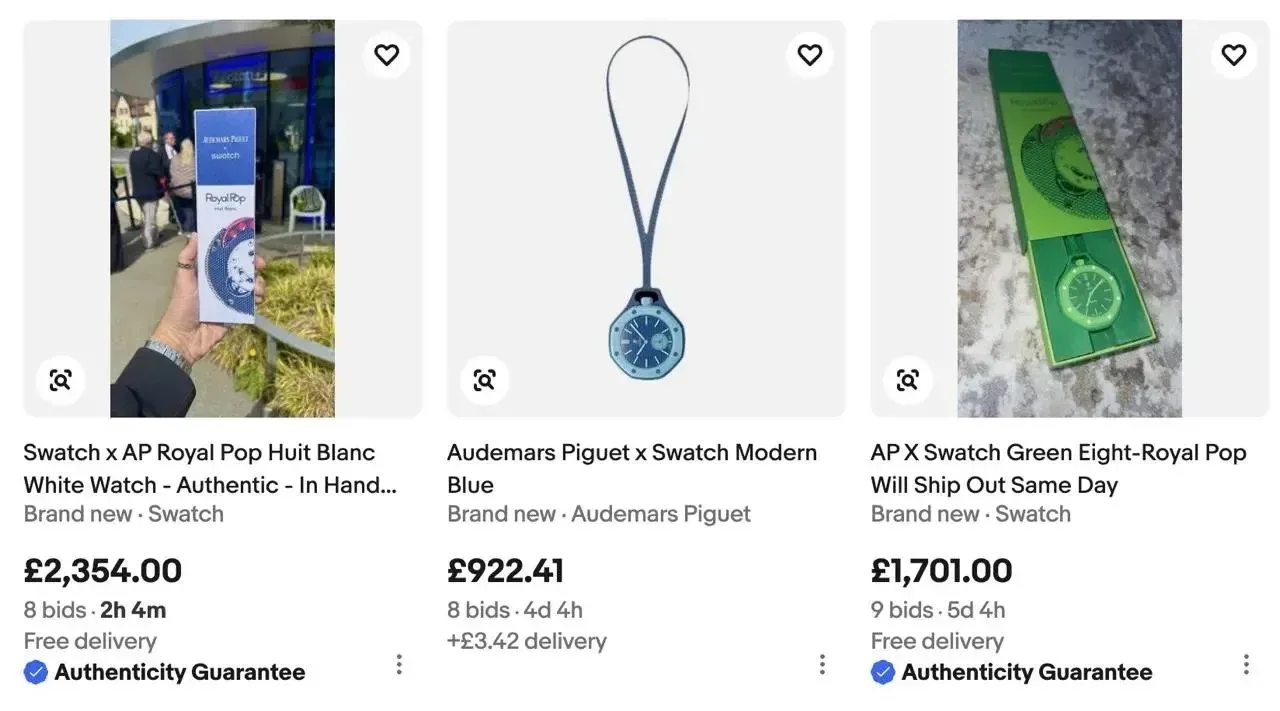Viewport: 1280px width, 711px height.
Task: Open three-dot menu for £922.41 listing
Action: (822, 664)
